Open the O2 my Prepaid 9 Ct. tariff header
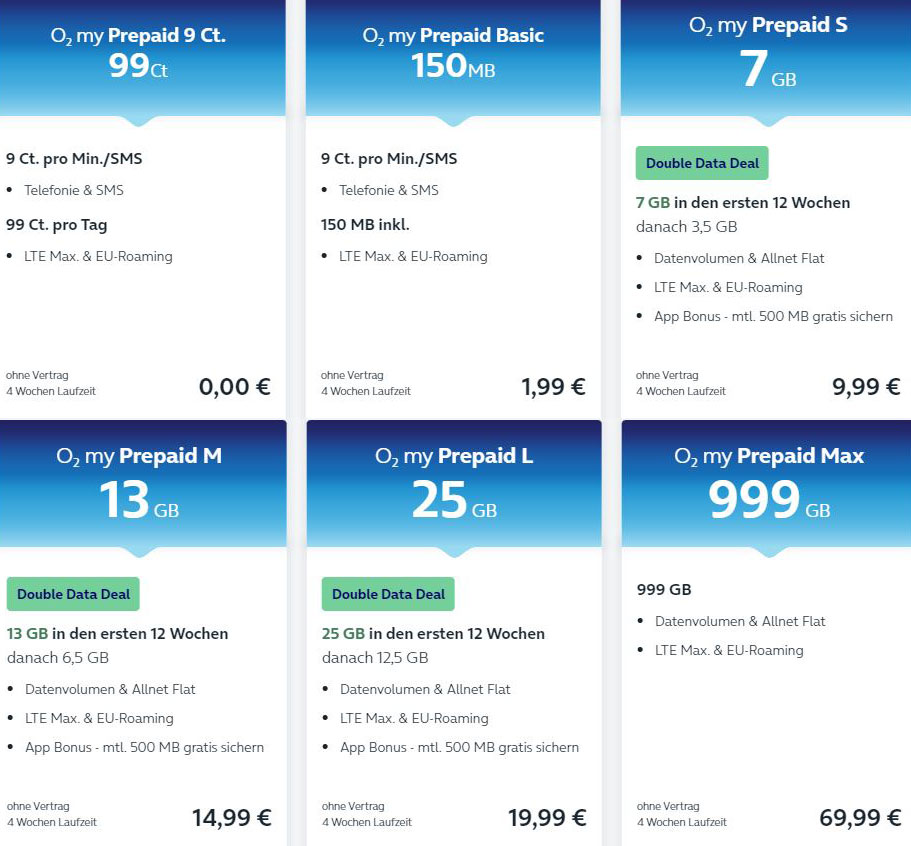 tap(139, 52)
